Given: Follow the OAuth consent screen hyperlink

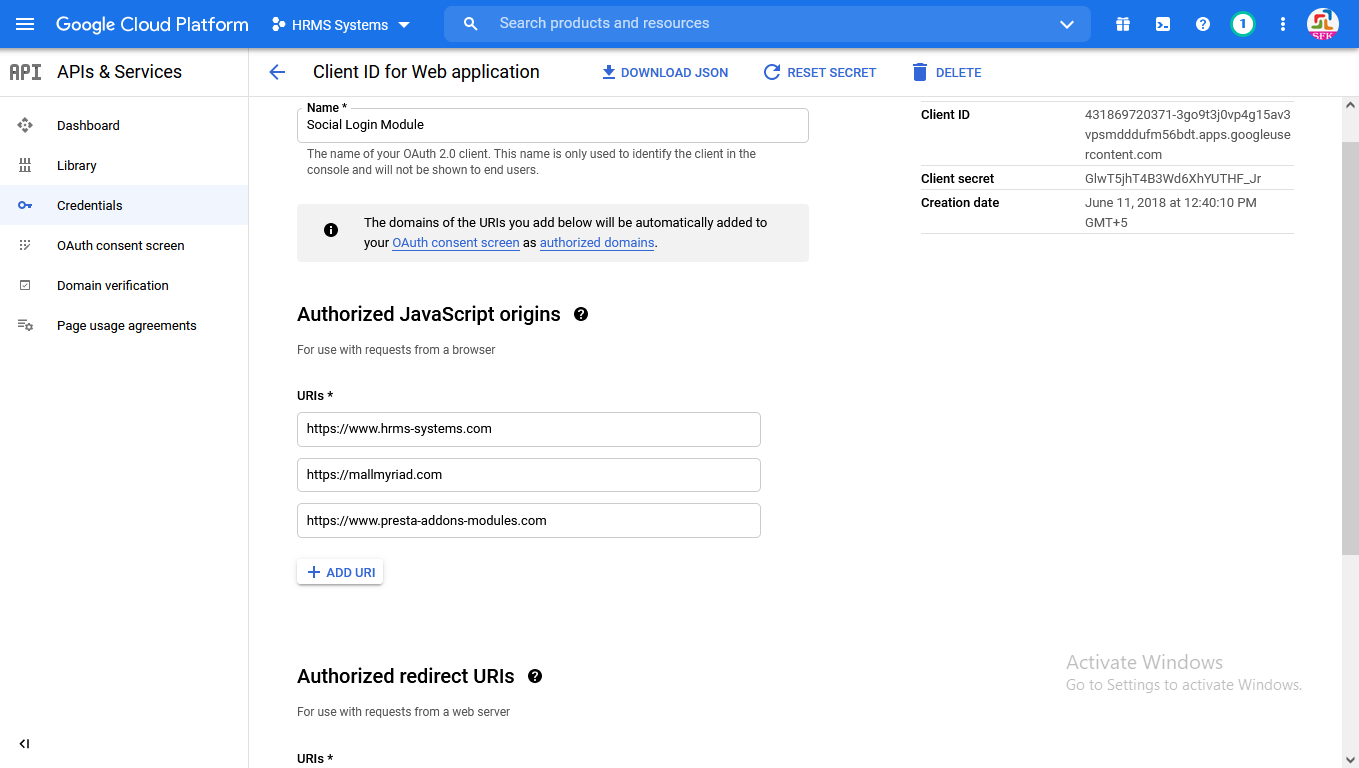Looking at the screenshot, I should pos(456,243).
